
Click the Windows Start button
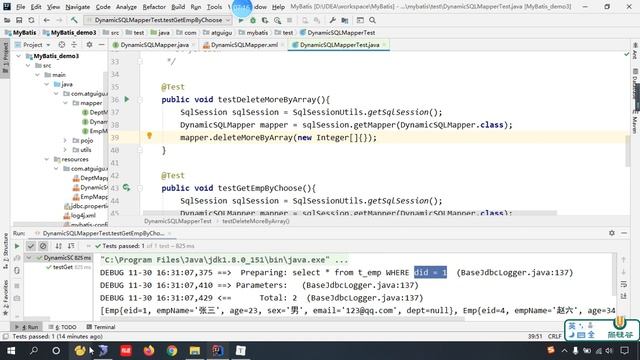click(x=11, y=351)
